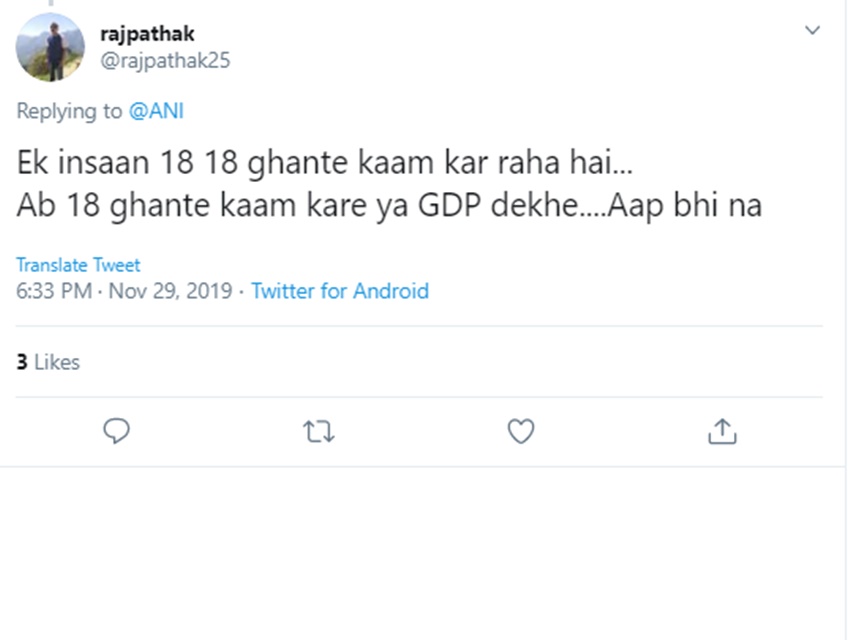
Task: Click the display name rajpathak
Action: coord(147,34)
